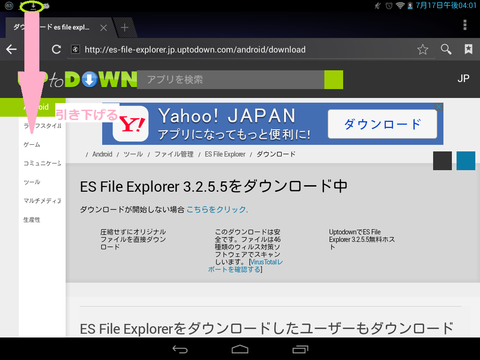Open the ES File Explorer breadcrumb link

point(225,154)
